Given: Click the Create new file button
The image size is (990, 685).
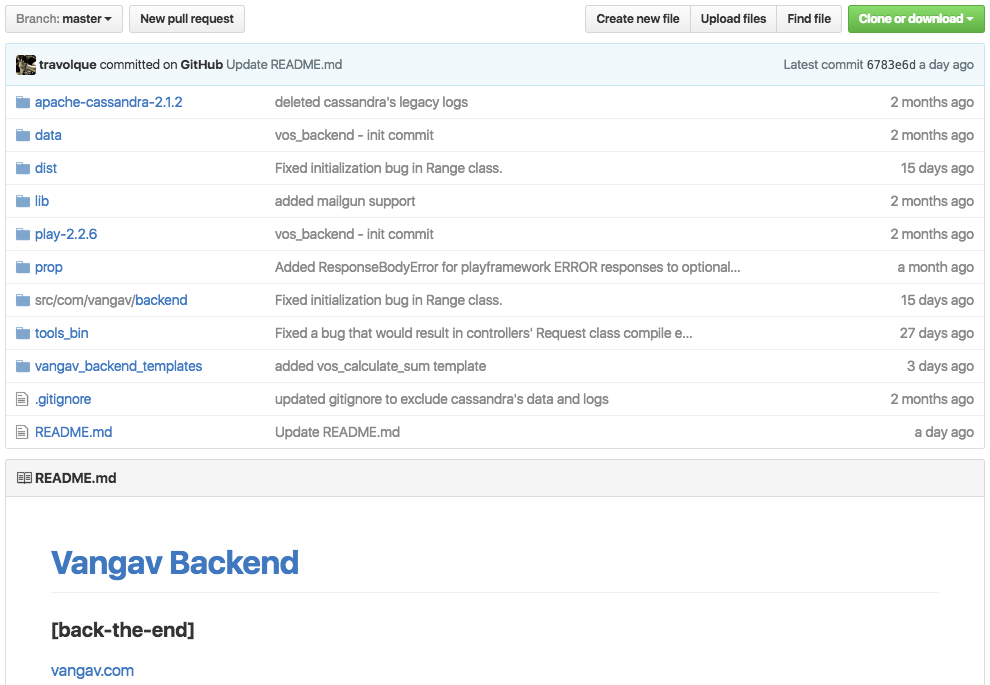Looking at the screenshot, I should click(x=637, y=18).
